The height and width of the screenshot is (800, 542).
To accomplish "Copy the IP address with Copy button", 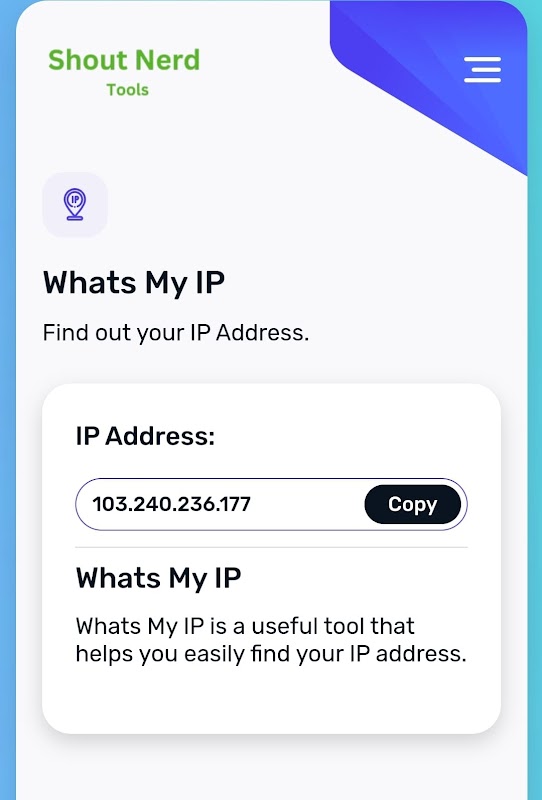I will click(x=412, y=504).
